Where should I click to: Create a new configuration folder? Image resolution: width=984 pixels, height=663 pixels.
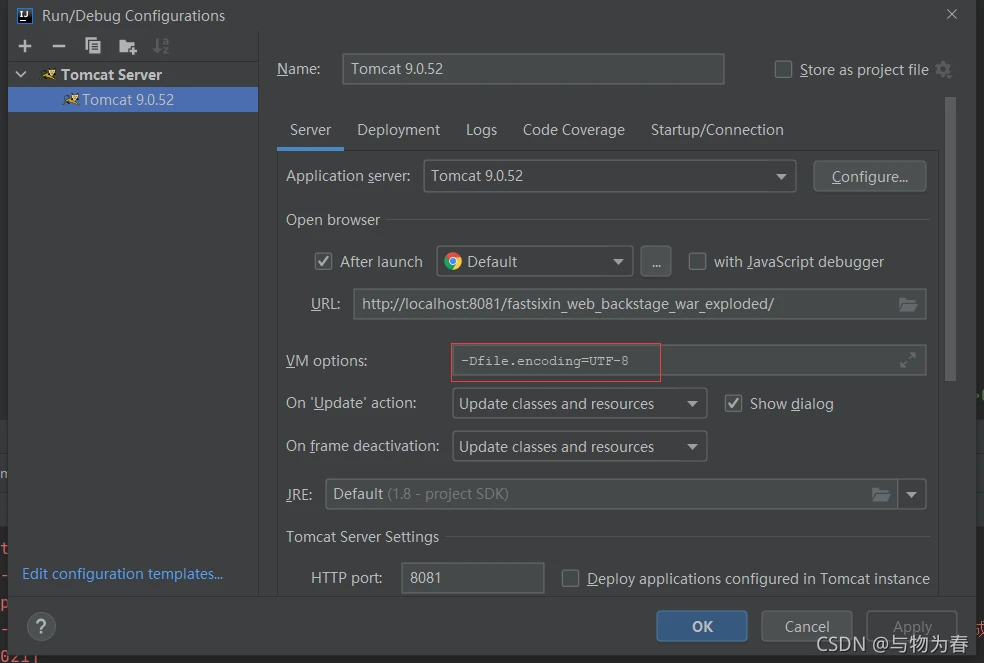tap(127, 46)
